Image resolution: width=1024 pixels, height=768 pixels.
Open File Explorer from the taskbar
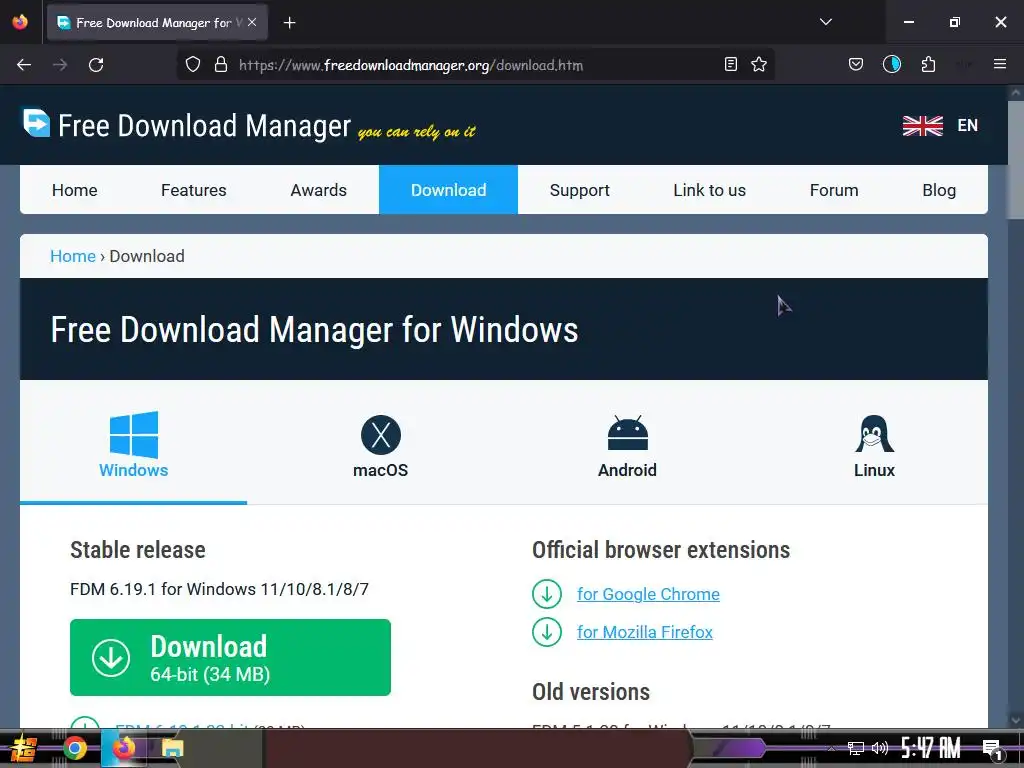tap(172, 748)
